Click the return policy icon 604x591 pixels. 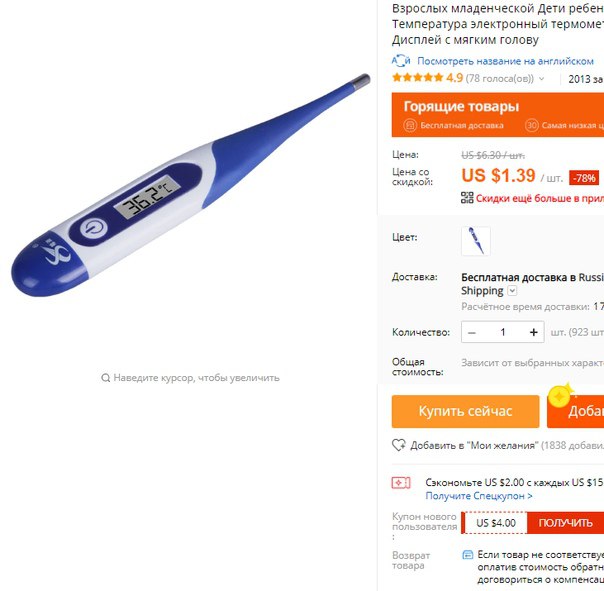tap(467, 555)
